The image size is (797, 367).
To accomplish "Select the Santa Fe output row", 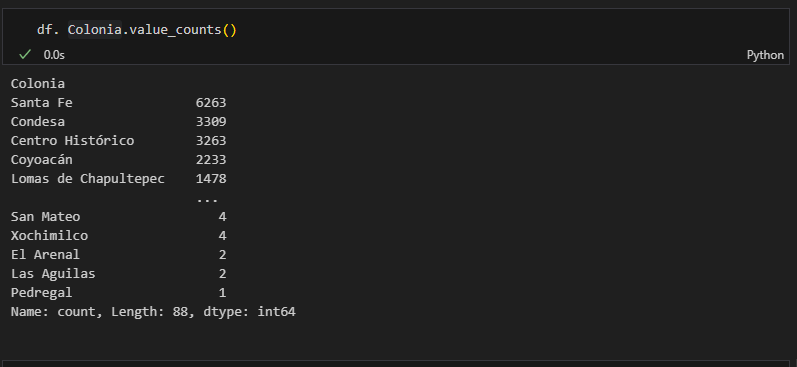I will pyautogui.click(x=118, y=103).
